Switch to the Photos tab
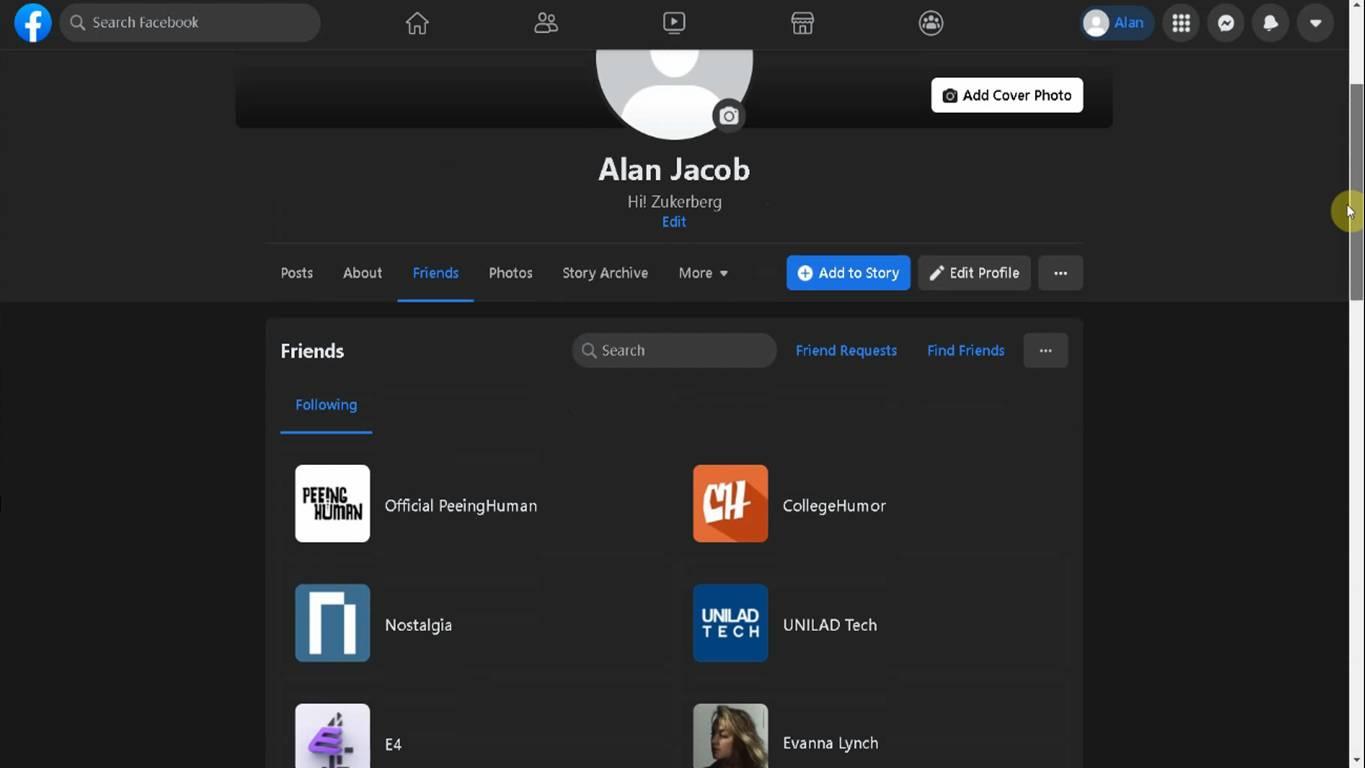Viewport: 1365px width, 768px height. click(x=510, y=273)
